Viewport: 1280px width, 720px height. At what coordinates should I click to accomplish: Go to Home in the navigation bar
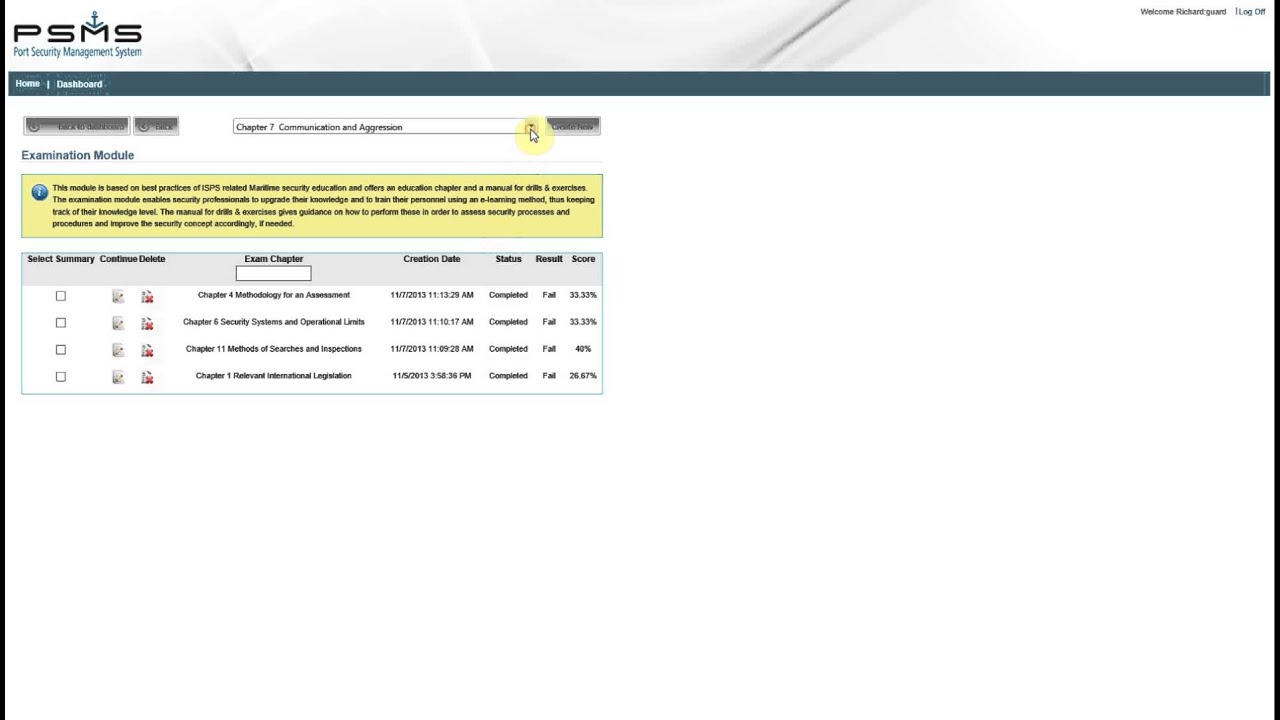[x=28, y=84]
